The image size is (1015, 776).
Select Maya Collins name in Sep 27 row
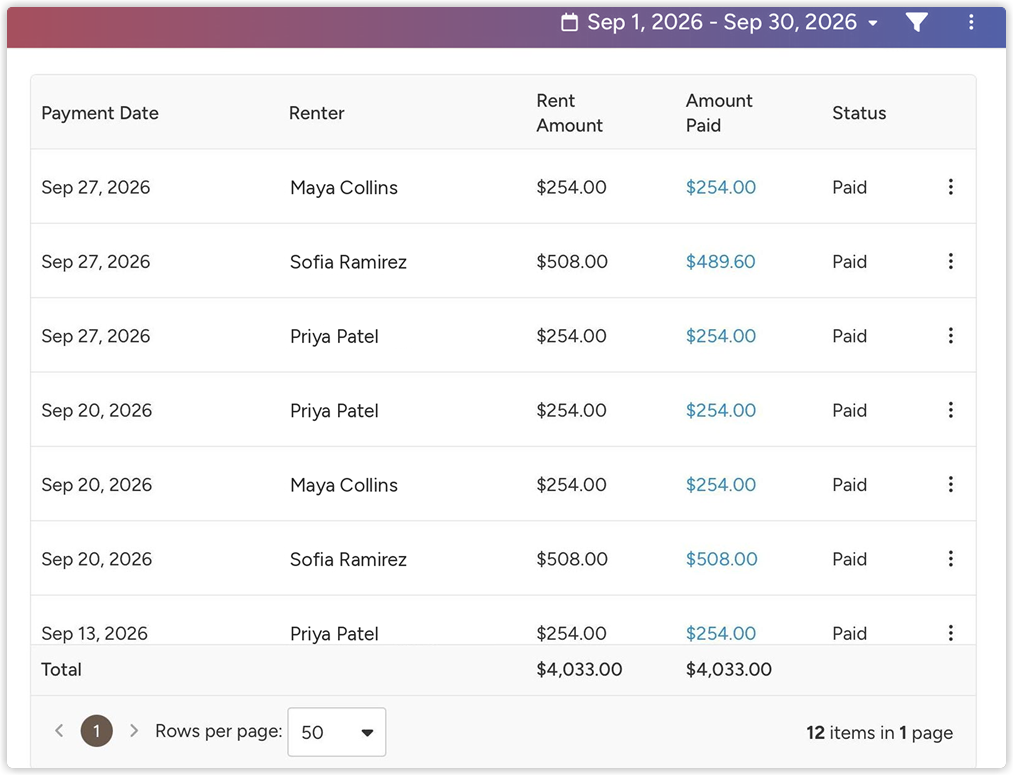point(344,188)
